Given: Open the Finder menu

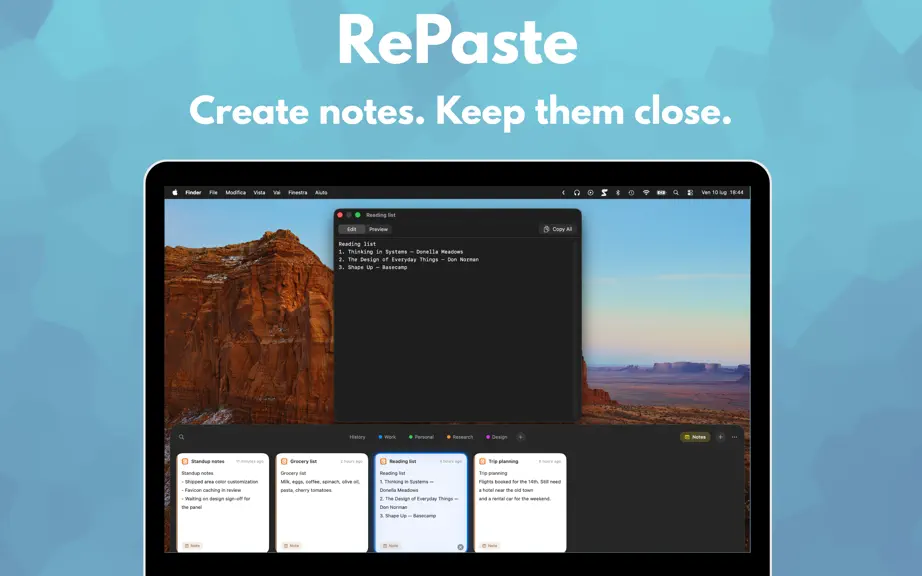Looking at the screenshot, I should tap(193, 192).
